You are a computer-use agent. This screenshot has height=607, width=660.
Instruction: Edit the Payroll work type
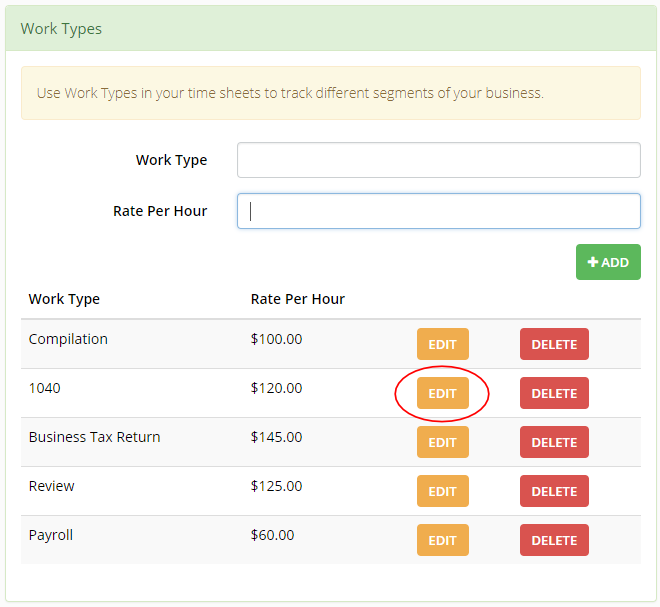(x=443, y=540)
